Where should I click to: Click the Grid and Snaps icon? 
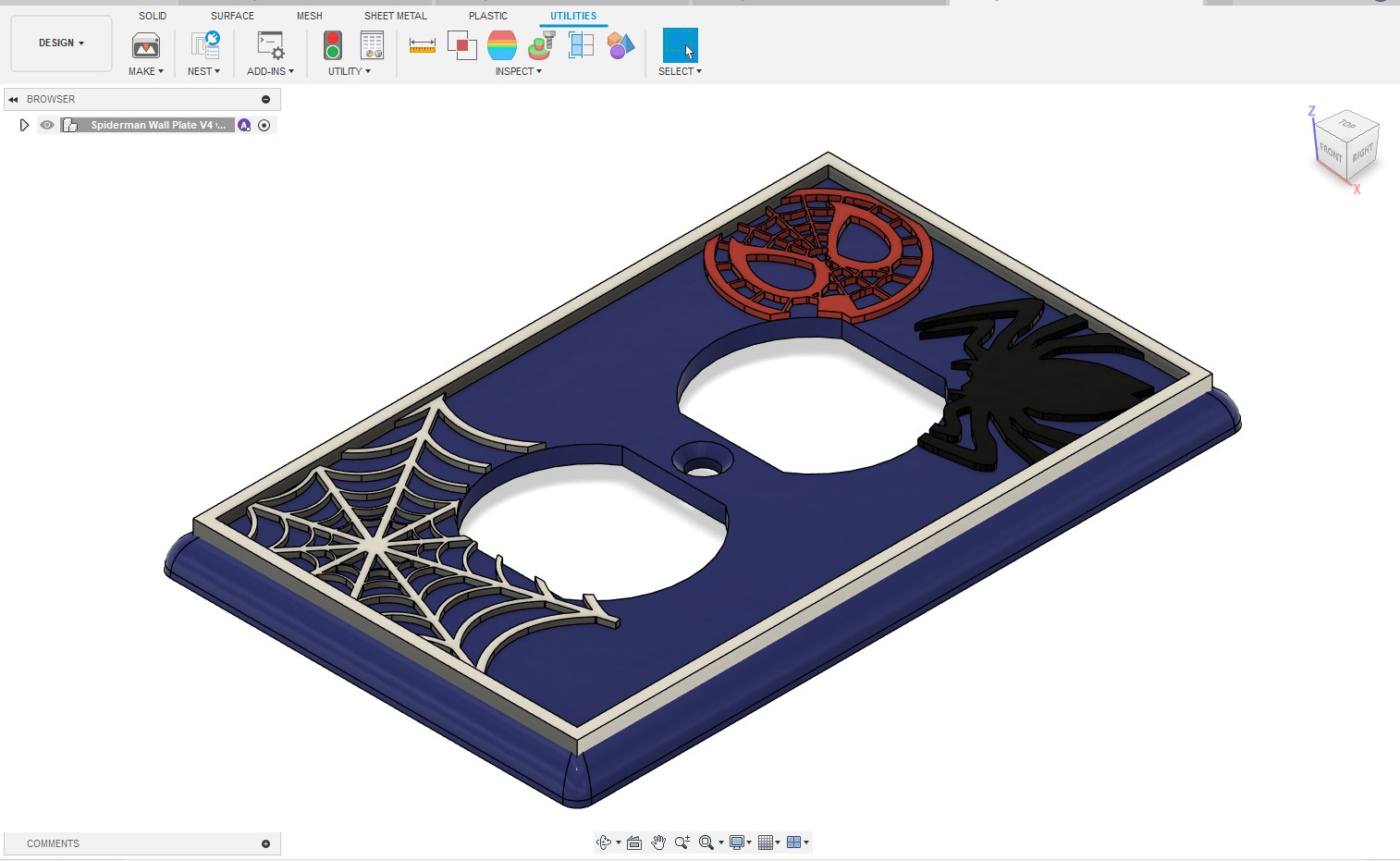coord(766,843)
